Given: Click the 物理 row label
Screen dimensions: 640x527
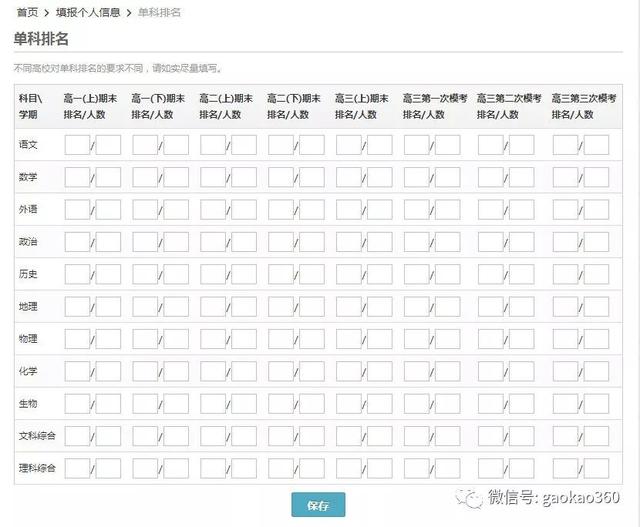Looking at the screenshot, I should pyautogui.click(x=28, y=338).
